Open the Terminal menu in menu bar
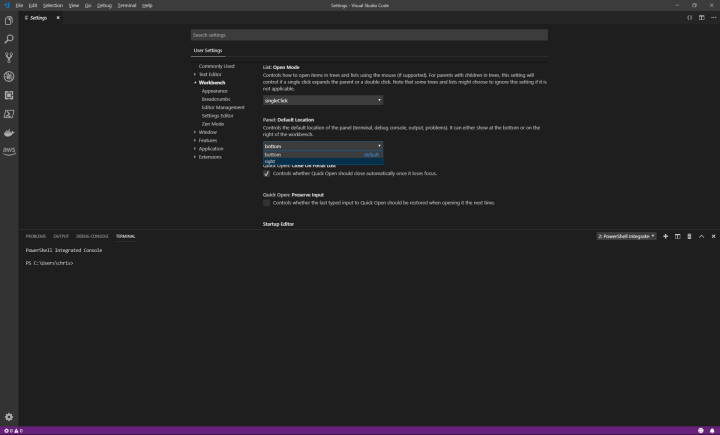This screenshot has height=435, width=720. coord(127,5)
